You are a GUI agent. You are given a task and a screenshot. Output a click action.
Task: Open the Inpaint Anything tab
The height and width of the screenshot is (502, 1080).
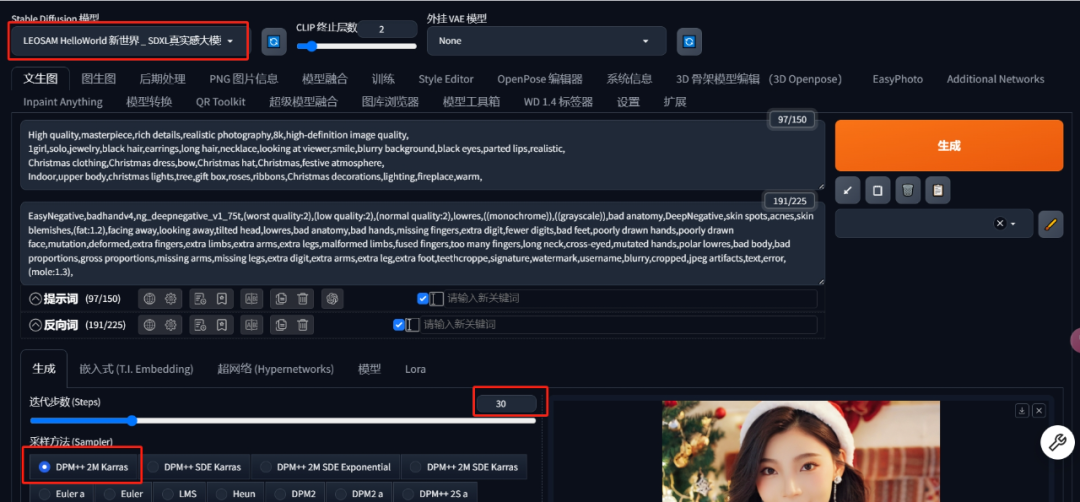pos(63,102)
